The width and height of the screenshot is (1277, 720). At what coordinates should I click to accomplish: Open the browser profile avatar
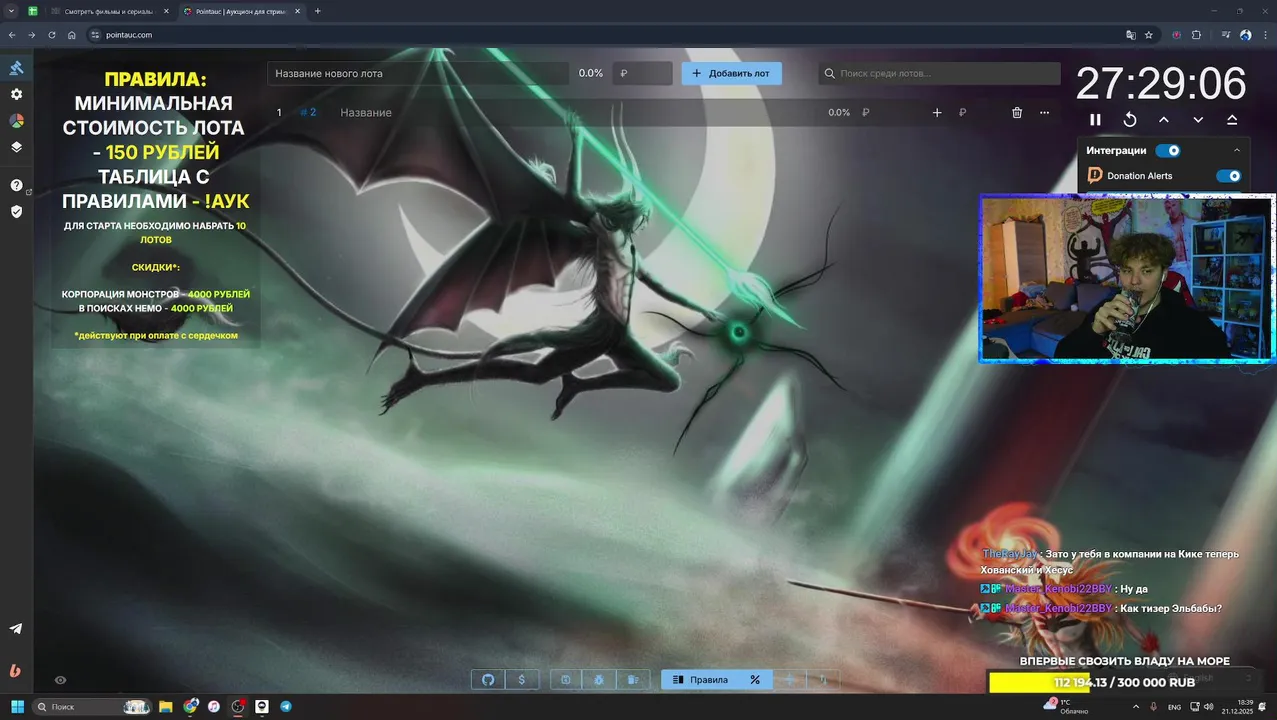point(1246,35)
